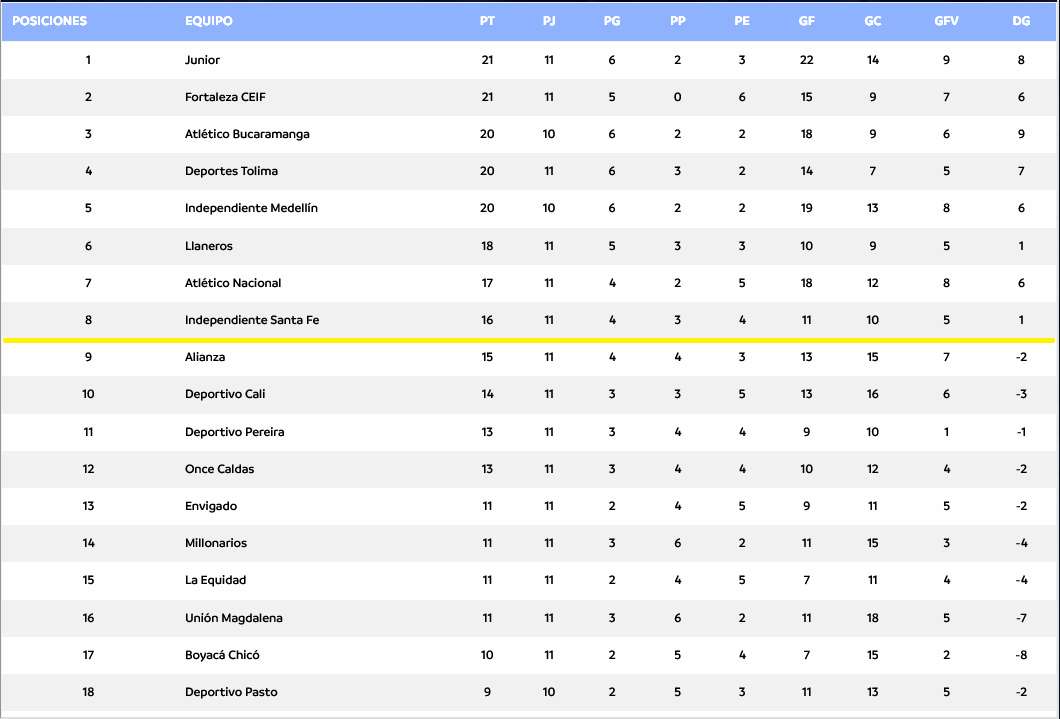Select Independiente Medellín team
The width and height of the screenshot is (1060, 719).
point(251,208)
